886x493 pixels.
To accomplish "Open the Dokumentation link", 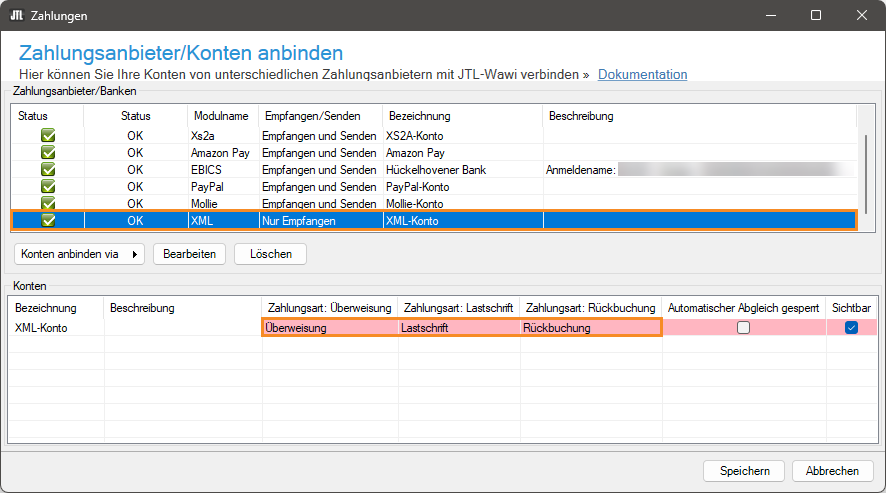I will pyautogui.click(x=642, y=75).
